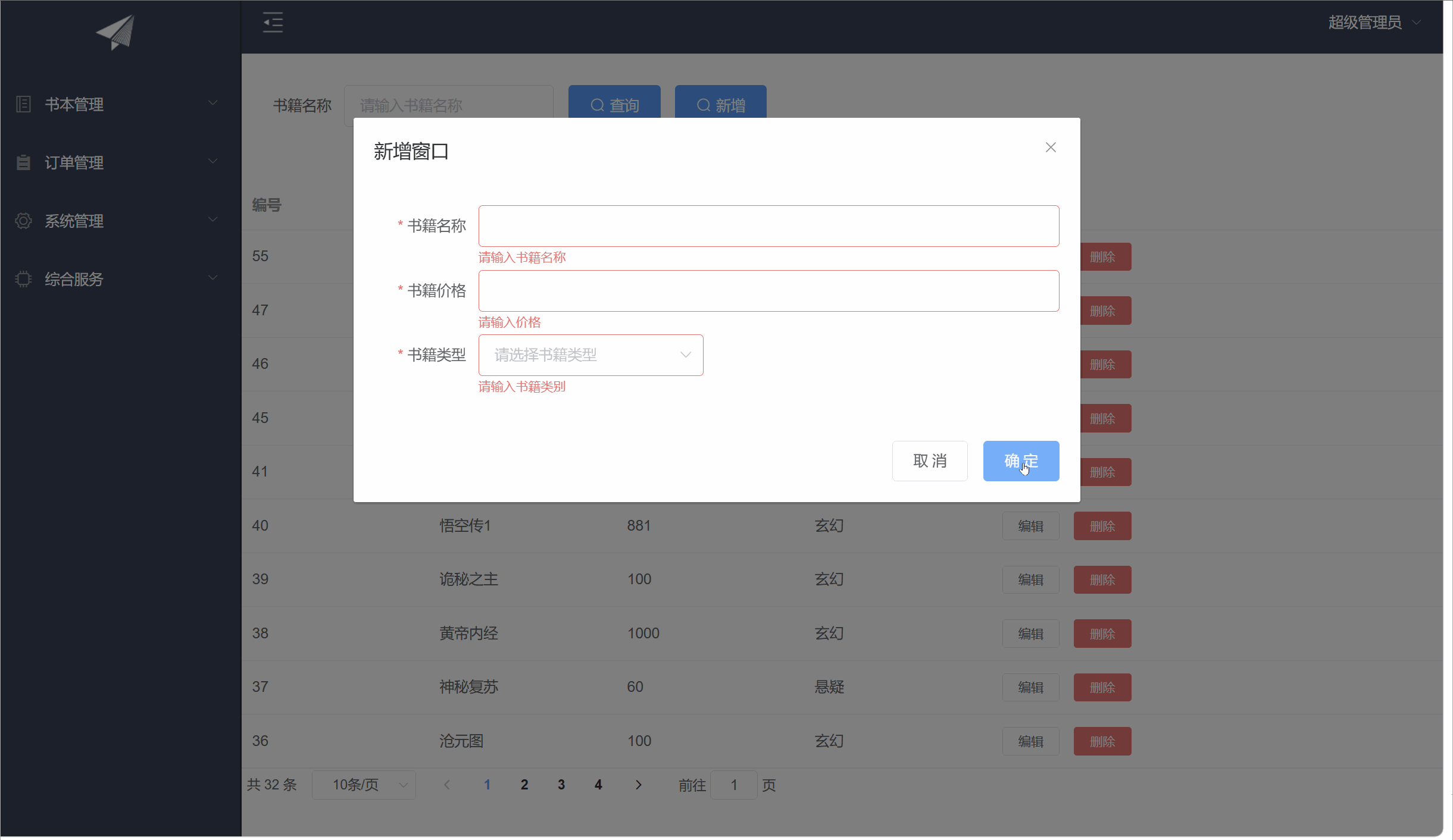Image resolution: width=1453 pixels, height=840 pixels.
Task: Click the clipboard icon beside 订单管理
Action: 23,162
